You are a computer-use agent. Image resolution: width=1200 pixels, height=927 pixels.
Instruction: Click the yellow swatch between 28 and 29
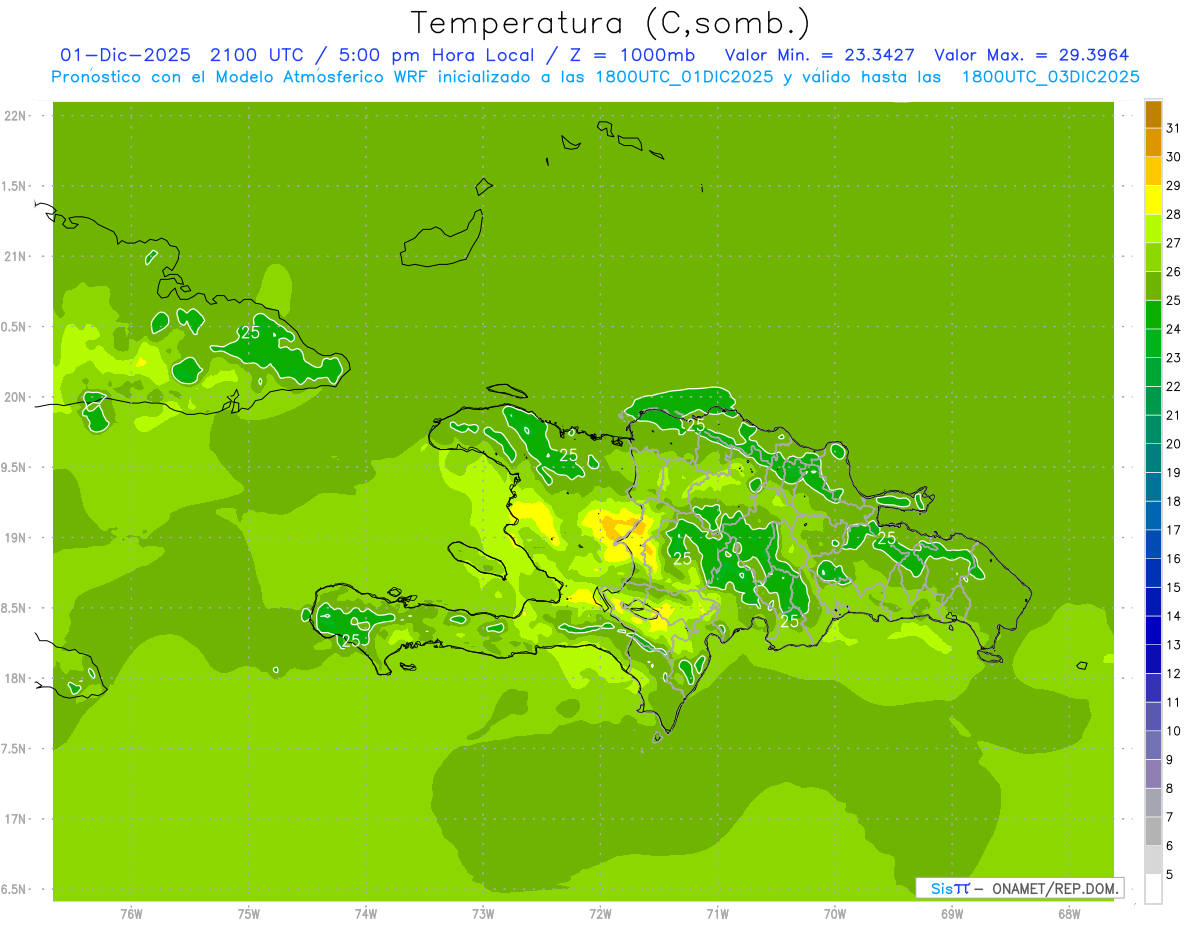(1153, 200)
